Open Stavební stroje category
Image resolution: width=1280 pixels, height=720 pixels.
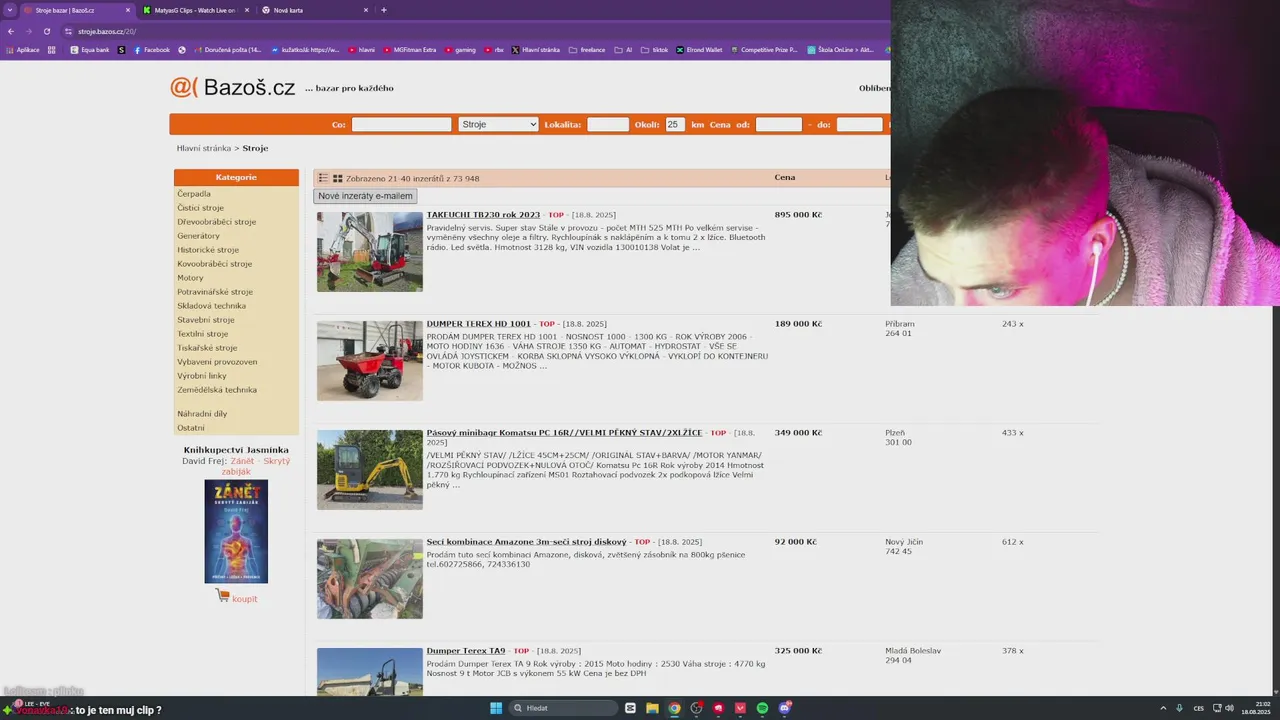pyautogui.click(x=205, y=320)
